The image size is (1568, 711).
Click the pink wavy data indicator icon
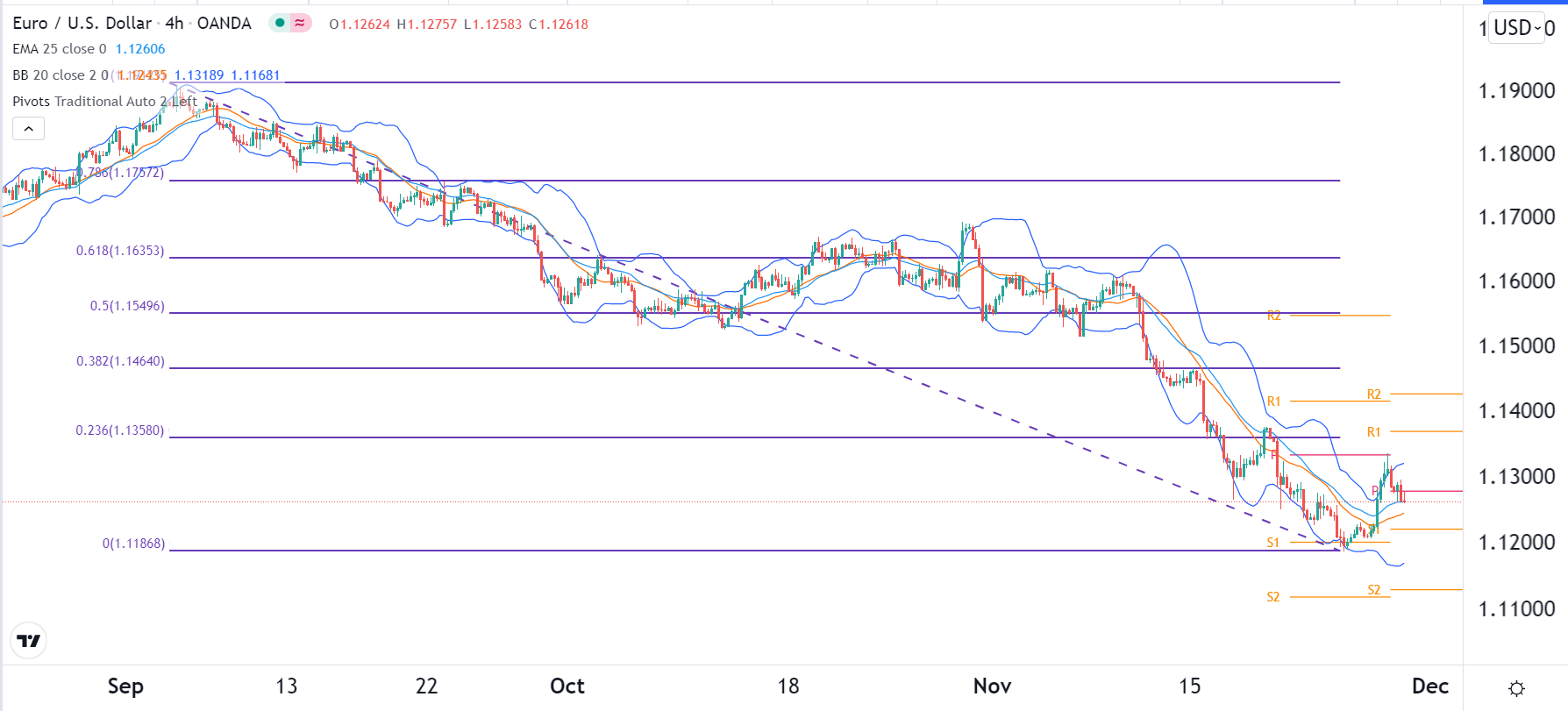[300, 23]
